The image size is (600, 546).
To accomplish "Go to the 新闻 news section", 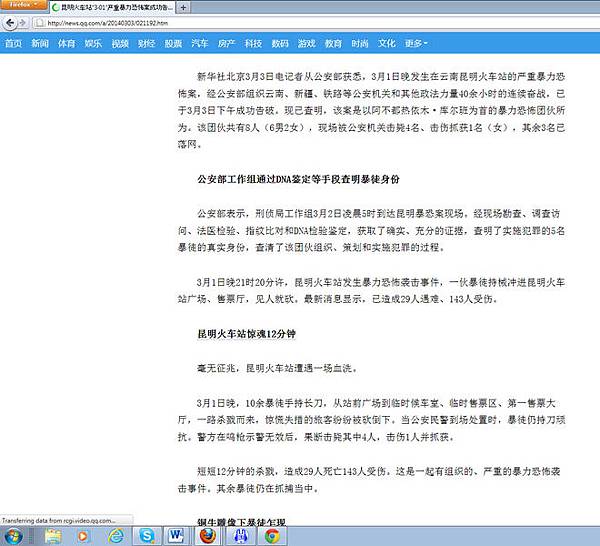I will pos(40,44).
